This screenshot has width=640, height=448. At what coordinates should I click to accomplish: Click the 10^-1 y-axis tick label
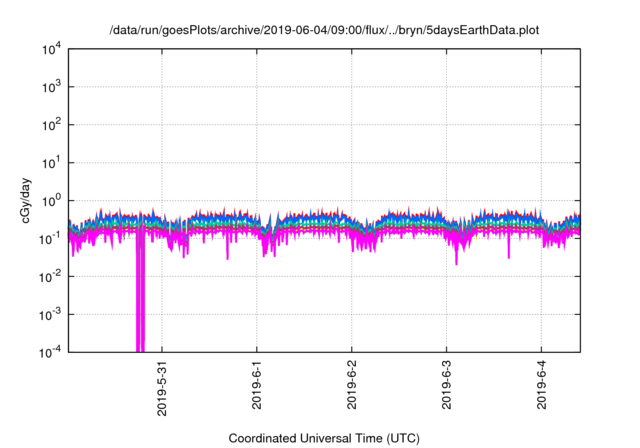click(50, 239)
